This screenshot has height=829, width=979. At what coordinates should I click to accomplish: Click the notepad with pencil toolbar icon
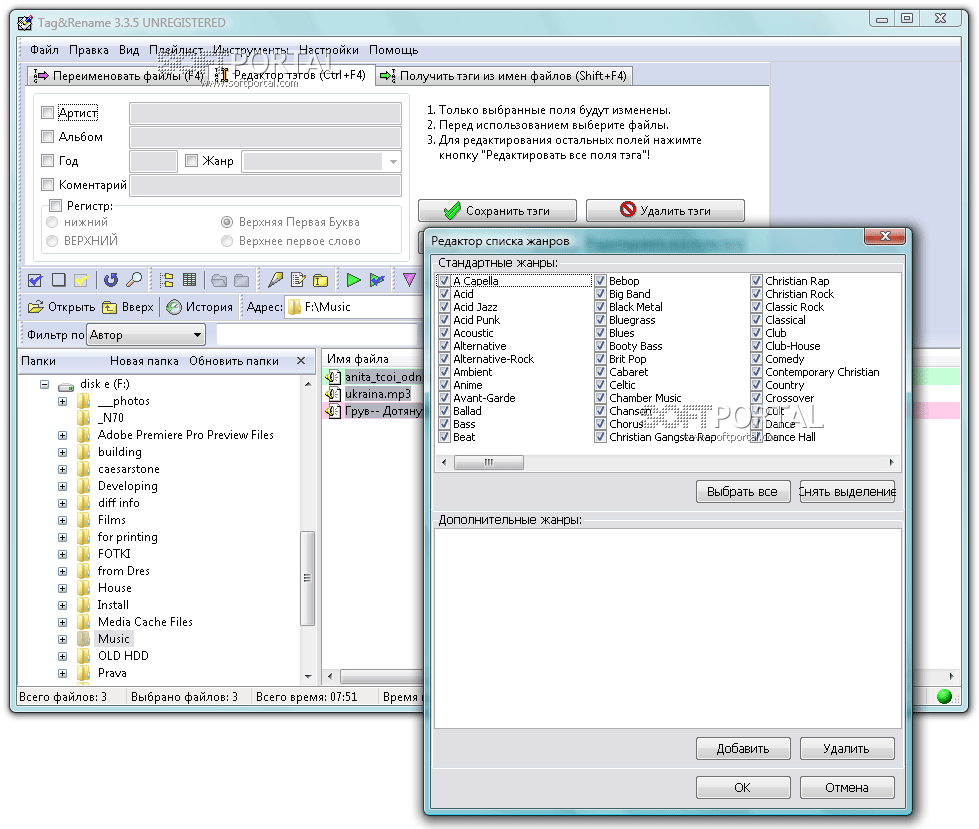tap(298, 280)
